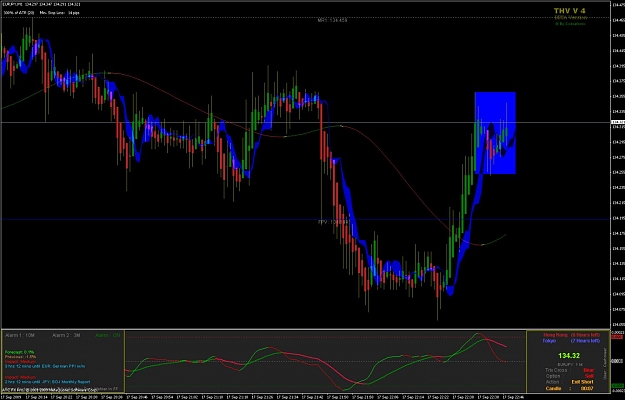Click the "Option" Sell status
This screenshot has height=400, width=625.
[x=589, y=376]
